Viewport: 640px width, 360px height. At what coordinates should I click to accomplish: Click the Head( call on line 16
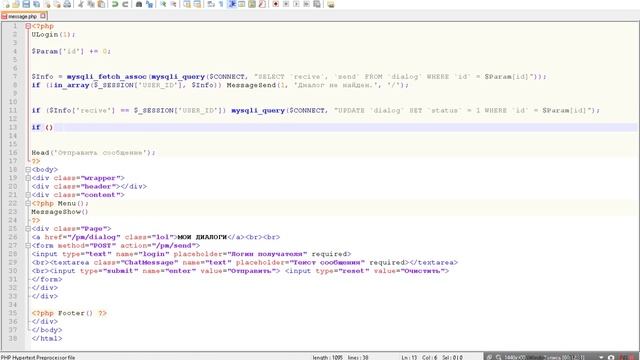tap(42, 153)
